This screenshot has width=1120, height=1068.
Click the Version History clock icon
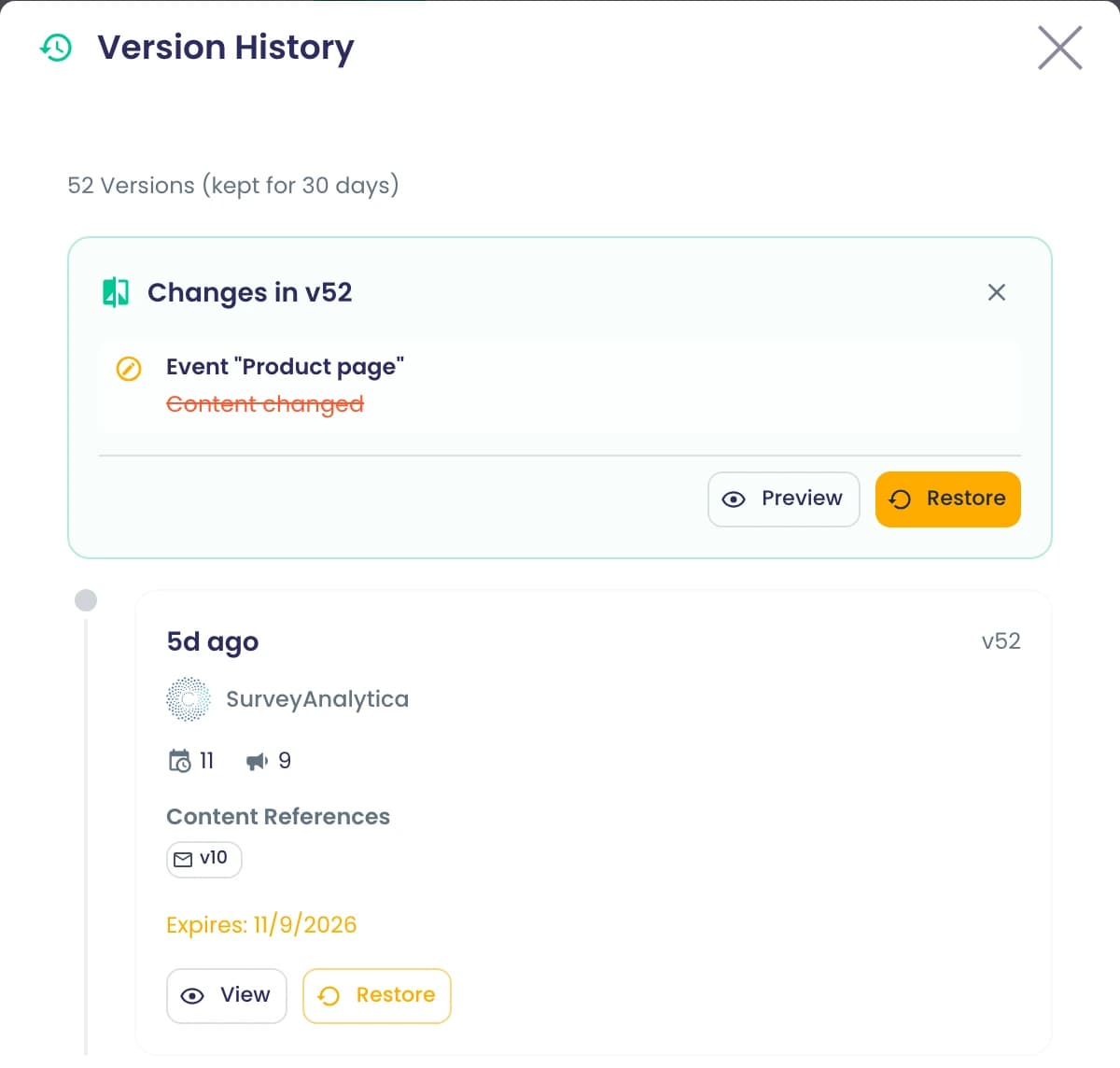pos(56,48)
